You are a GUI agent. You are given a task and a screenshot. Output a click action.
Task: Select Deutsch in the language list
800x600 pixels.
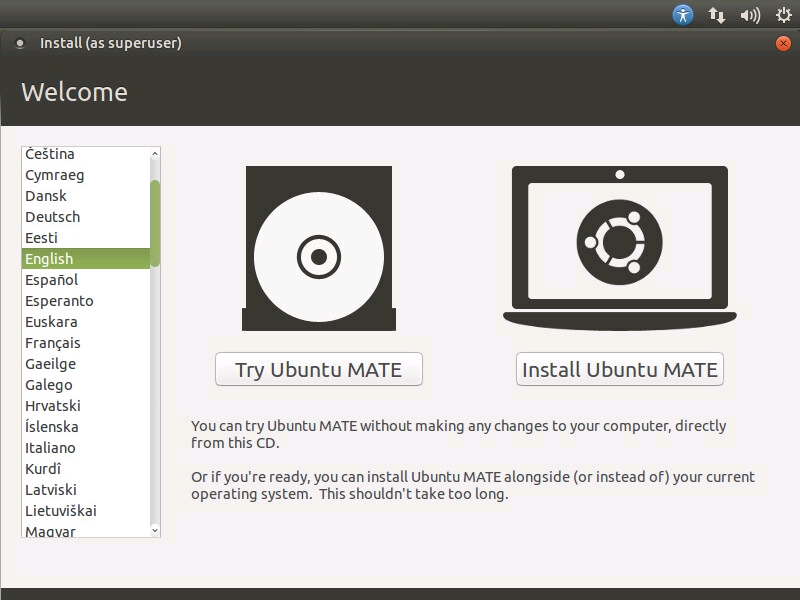[x=86, y=217]
